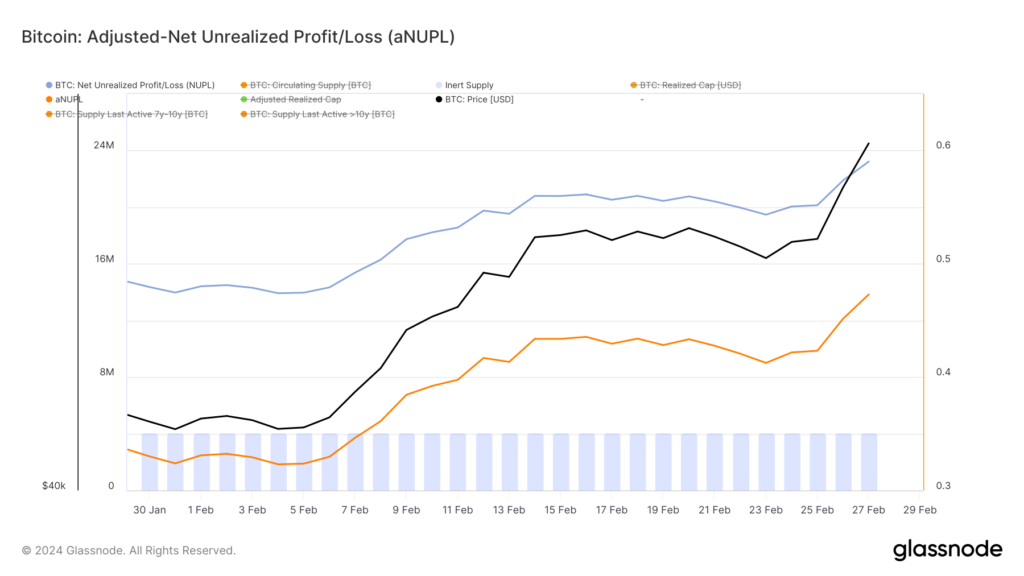Screen dimensions: 1024x576
Task: Toggle the BTC Net Unrealized Profit/Loss (NUPL) legend
Action: click(x=130, y=85)
